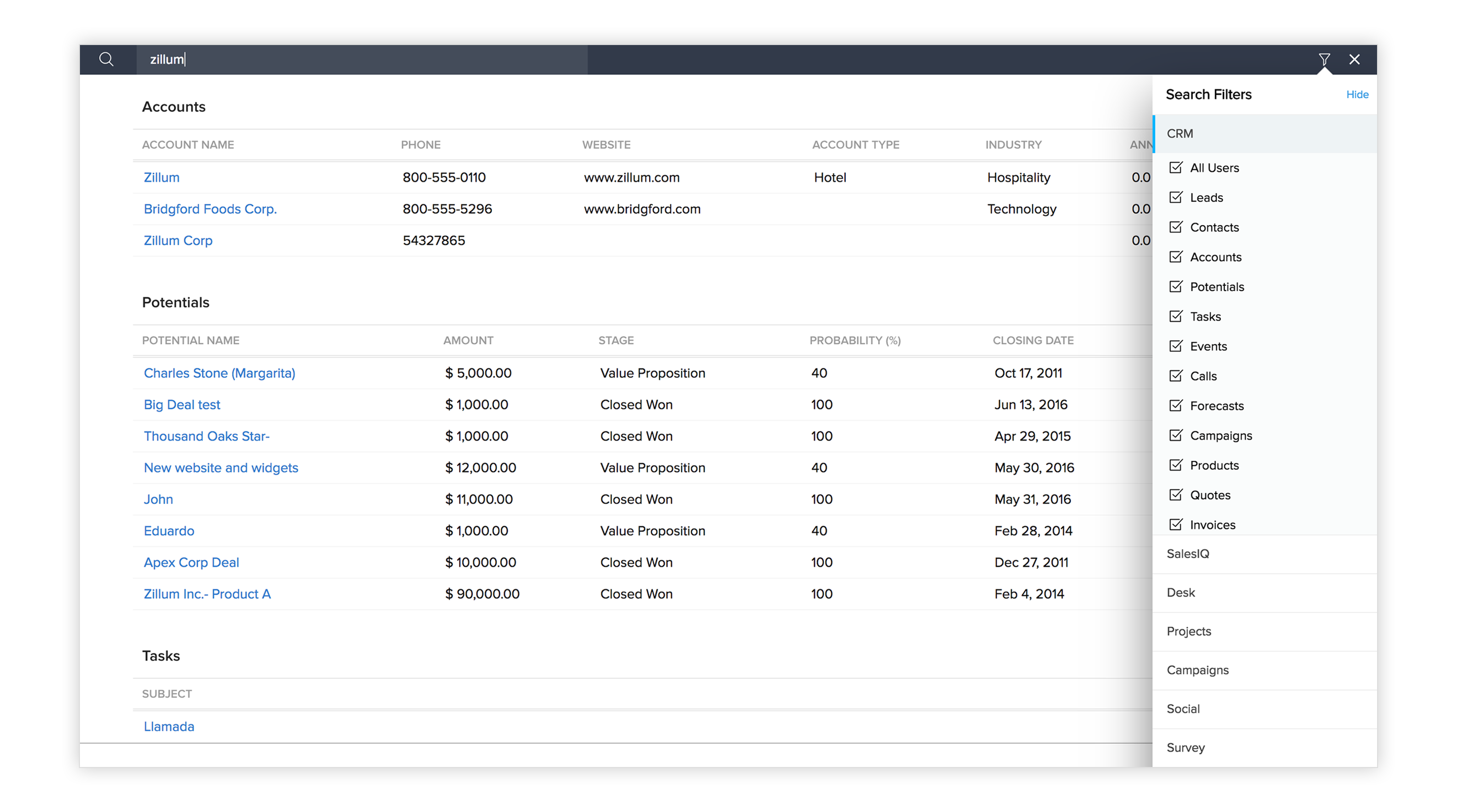Select the CRM filter section

coord(1180,133)
